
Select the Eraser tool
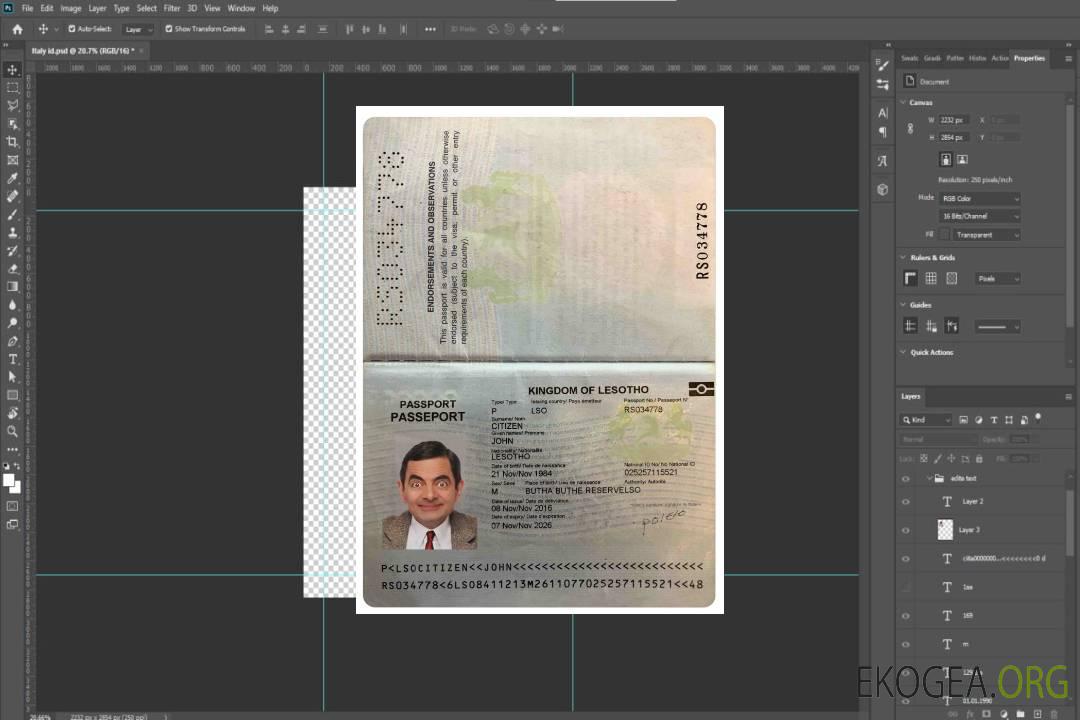(x=12, y=269)
